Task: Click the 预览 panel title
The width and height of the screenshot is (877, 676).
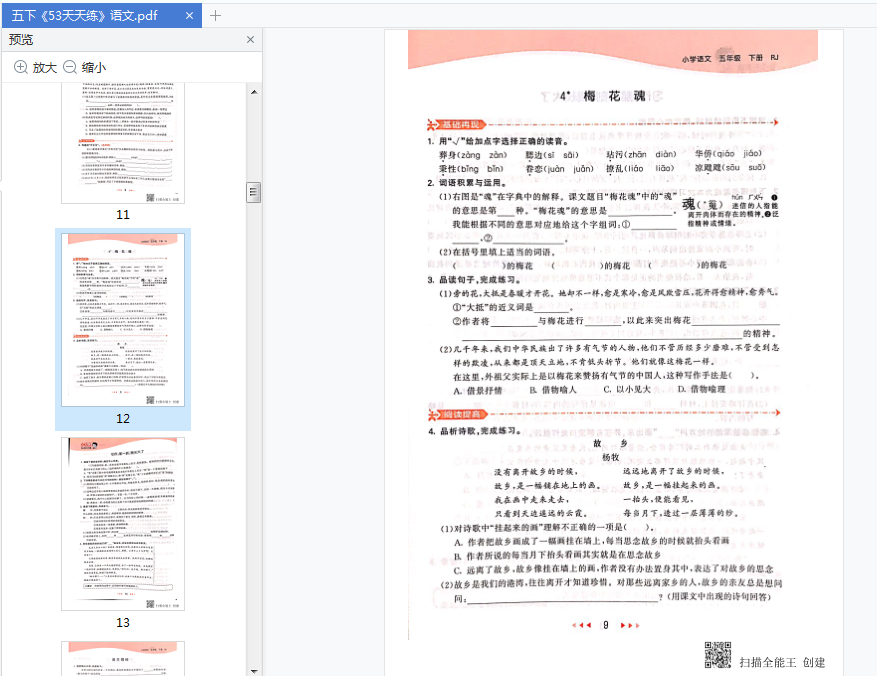Action: (x=21, y=40)
